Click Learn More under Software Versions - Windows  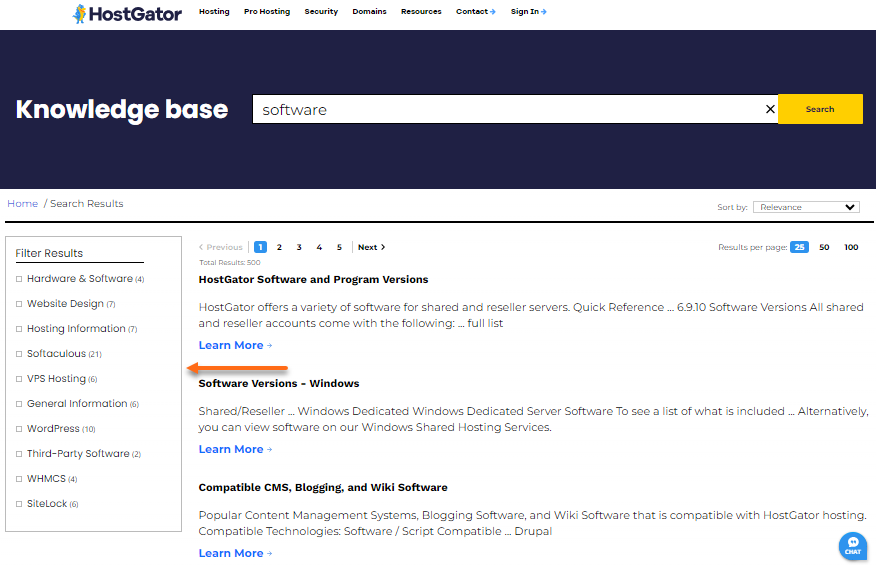coord(235,449)
